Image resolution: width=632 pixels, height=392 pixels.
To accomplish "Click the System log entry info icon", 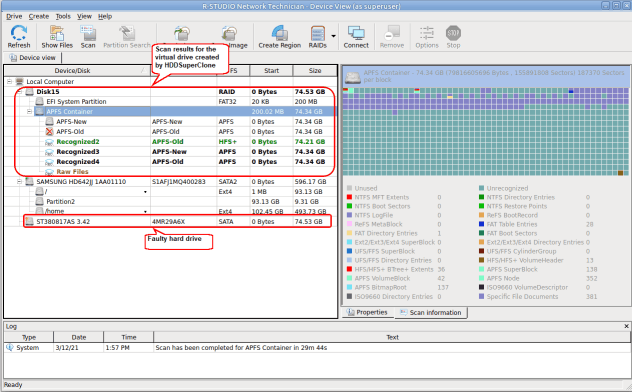I will click(x=10, y=347).
